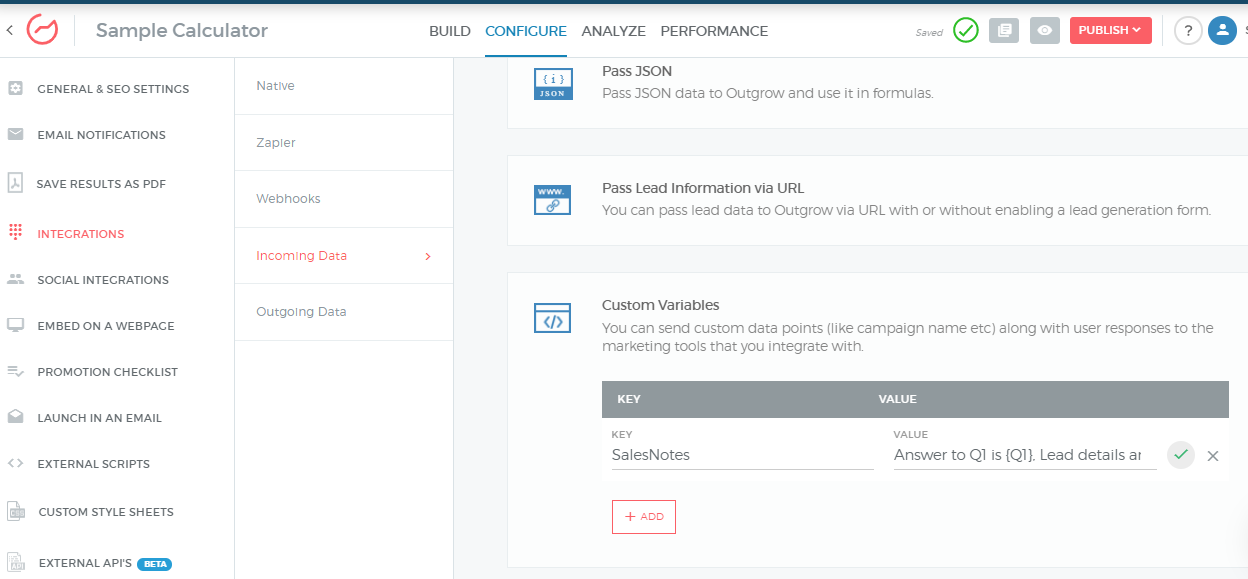This screenshot has width=1248, height=579.
Task: Switch to the BUILD tab
Action: [450, 31]
